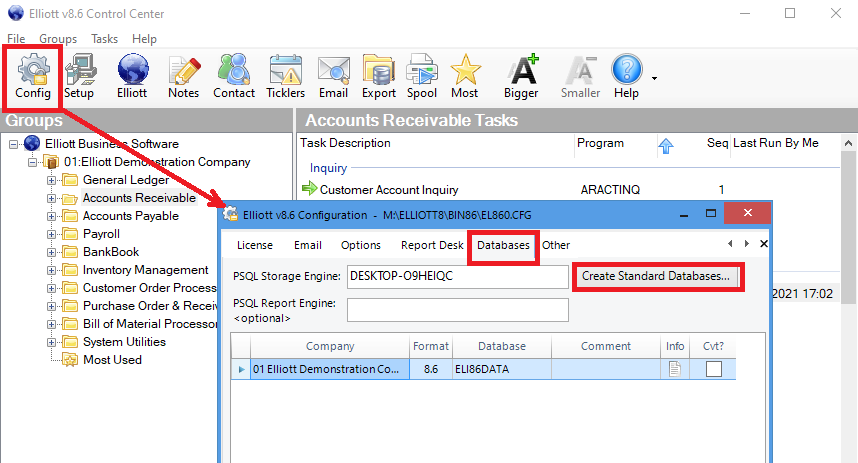The height and width of the screenshot is (463, 858).
Task: Expand the General Ledger folder
Action: [51, 181]
